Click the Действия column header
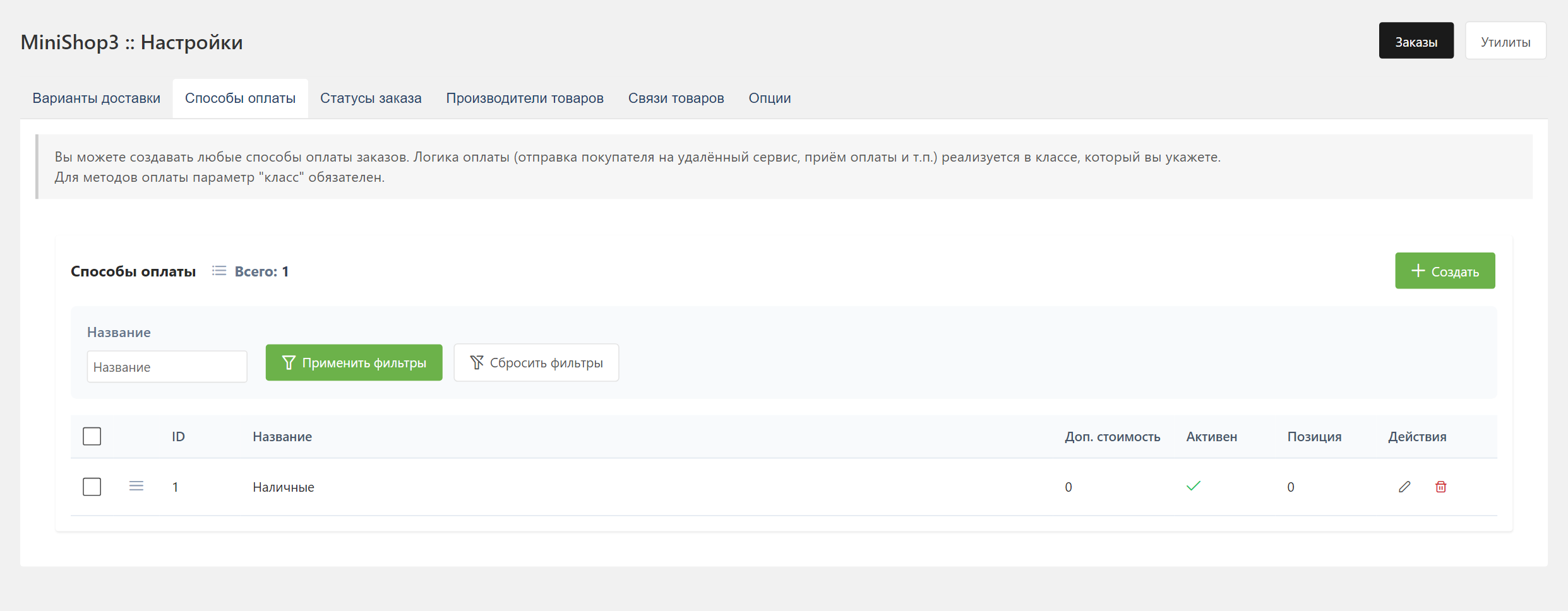Screen dimensions: 1568x611 tap(1417, 437)
